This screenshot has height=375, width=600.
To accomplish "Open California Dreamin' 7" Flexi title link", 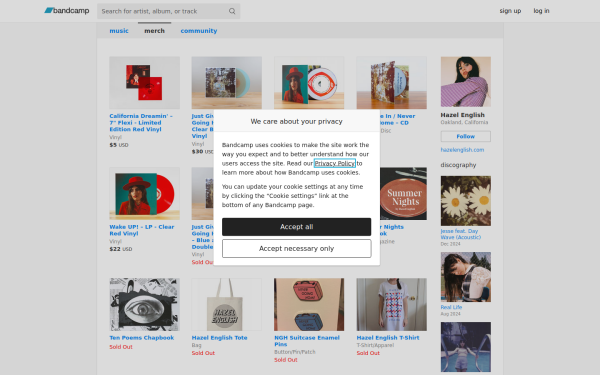I will [x=141, y=122].
